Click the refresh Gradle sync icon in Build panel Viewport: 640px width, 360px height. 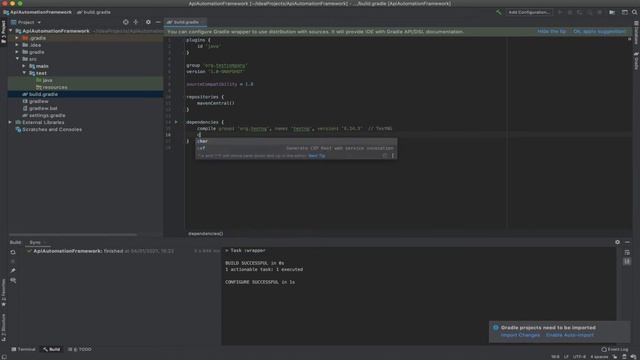[13, 252]
